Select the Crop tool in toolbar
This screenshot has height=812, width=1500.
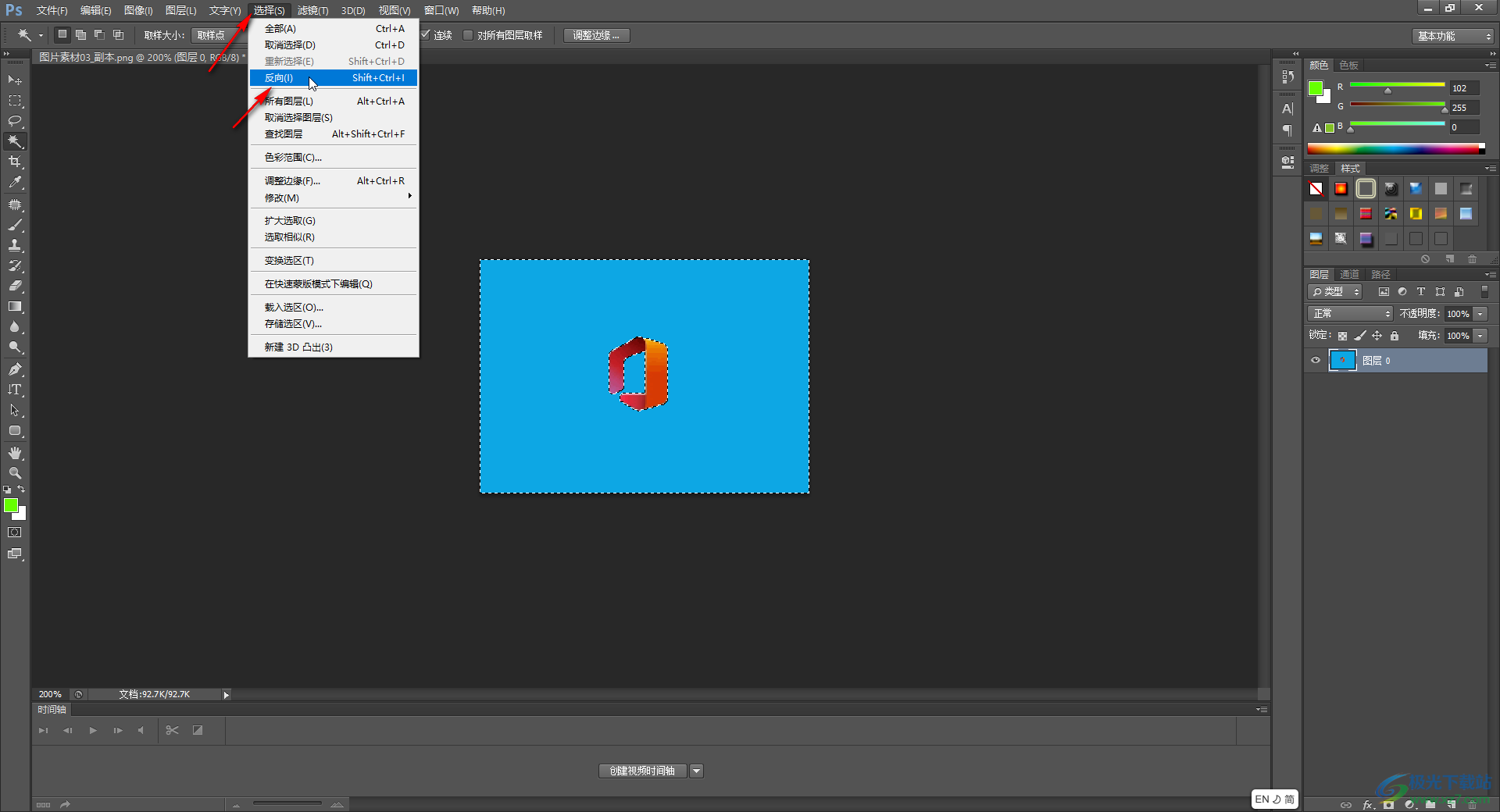(15, 162)
